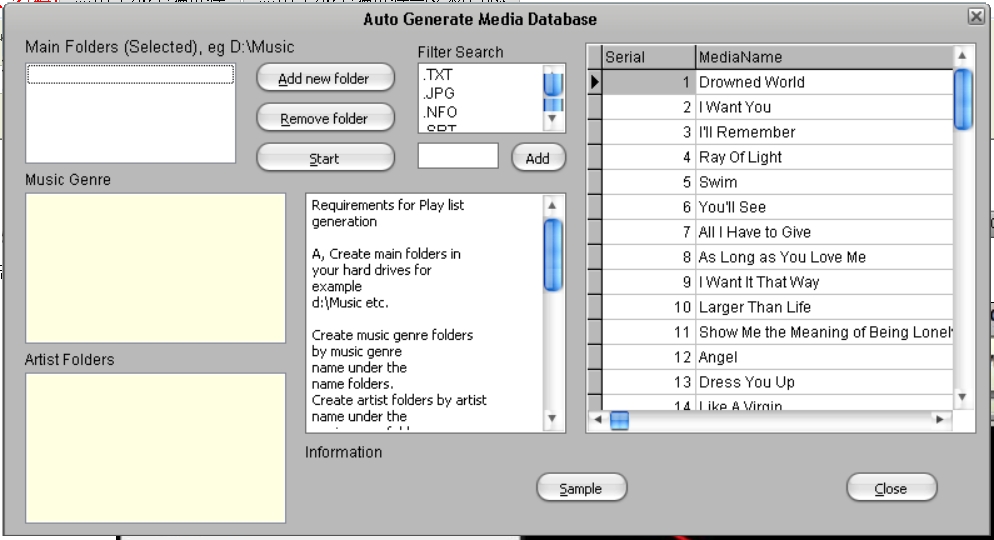Click the Main Folders list box entry

tap(131, 75)
